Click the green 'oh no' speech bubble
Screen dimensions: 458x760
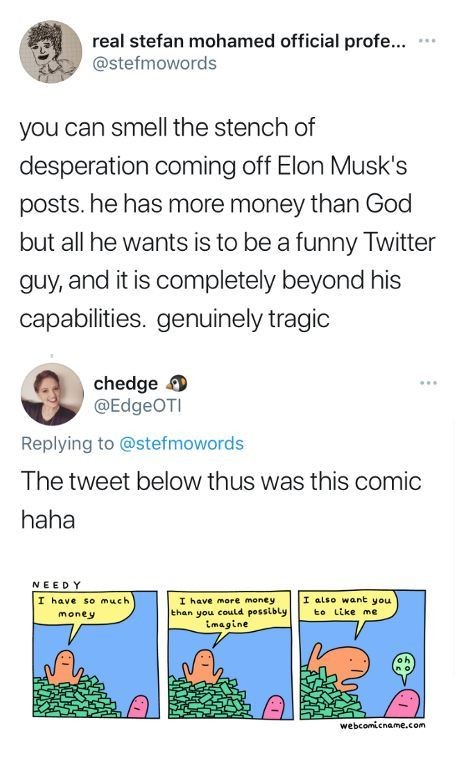click(403, 665)
